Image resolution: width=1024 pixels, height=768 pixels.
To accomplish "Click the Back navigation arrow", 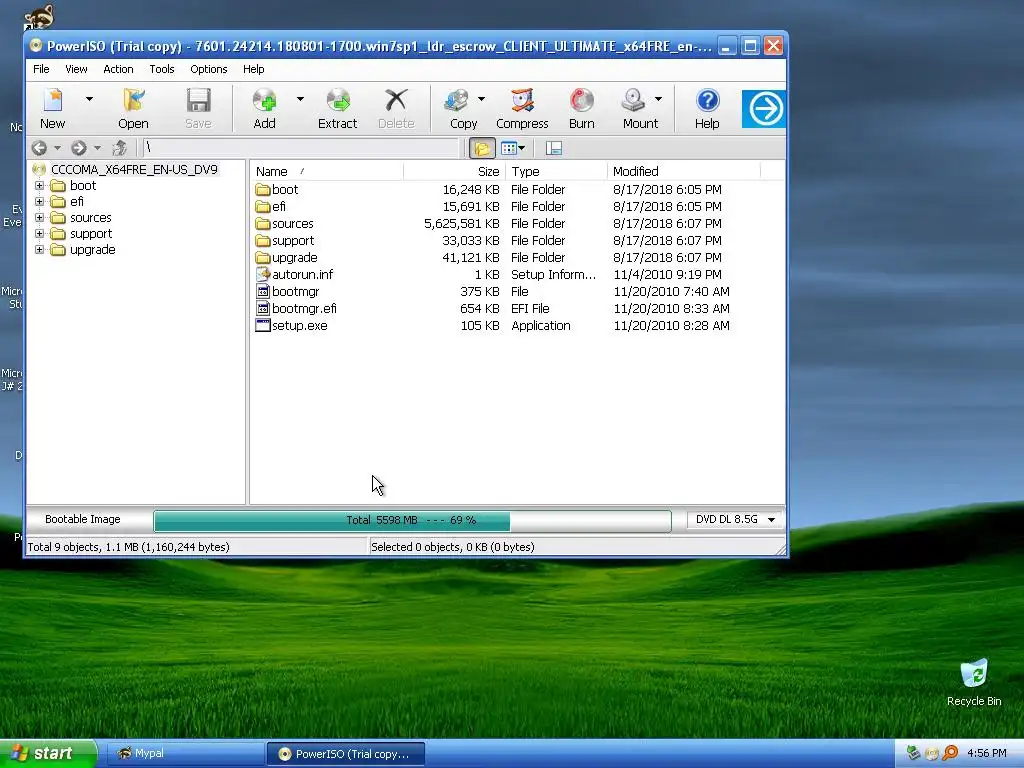I will [x=39, y=148].
